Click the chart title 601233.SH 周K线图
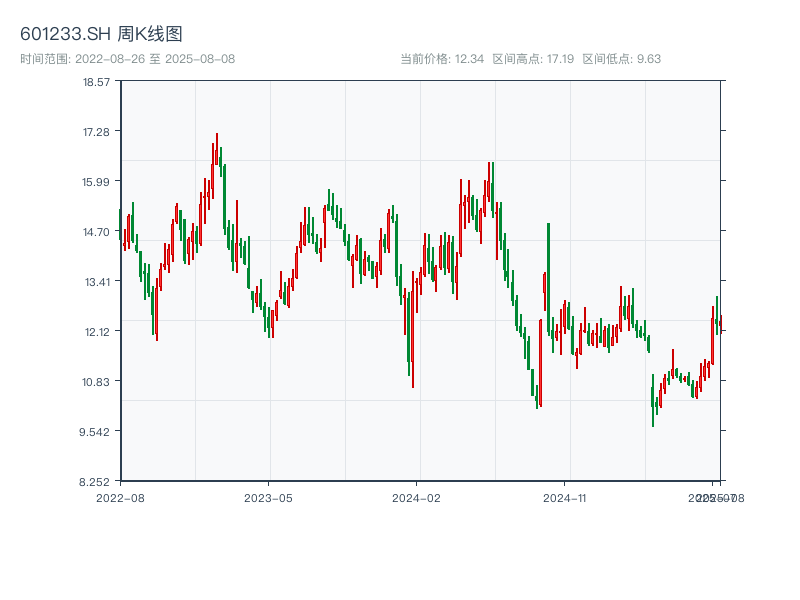Image resolution: width=800 pixels, height=600 pixels. (x=101, y=34)
